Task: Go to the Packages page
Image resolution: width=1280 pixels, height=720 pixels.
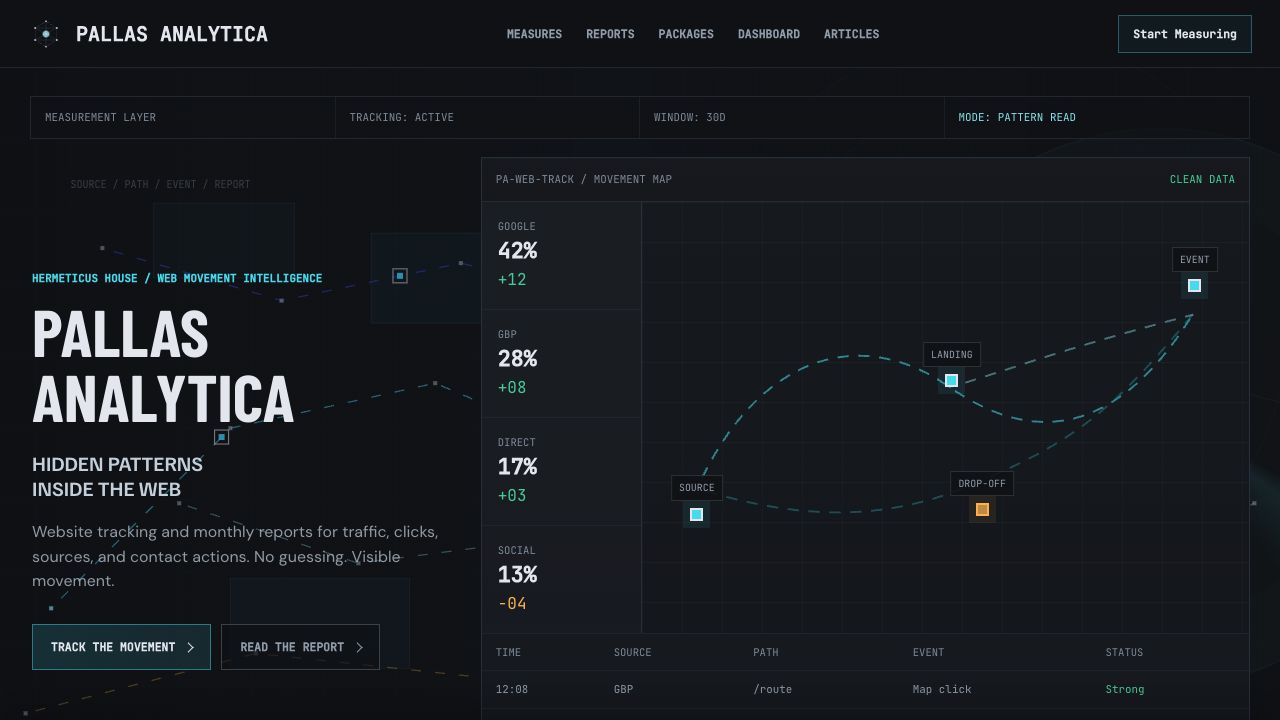Action: [686, 34]
